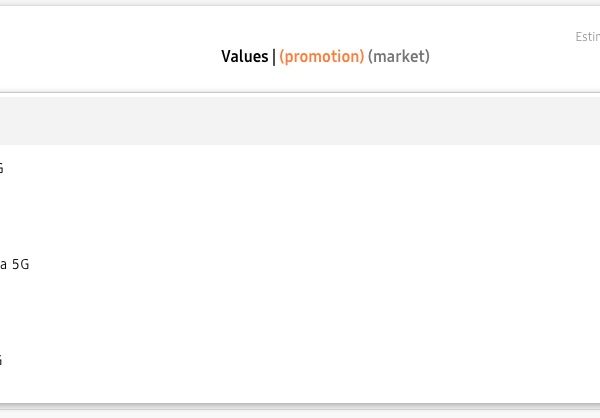Click the bottom shadow edge of the table
This screenshot has height=418, width=600.
[300, 405]
